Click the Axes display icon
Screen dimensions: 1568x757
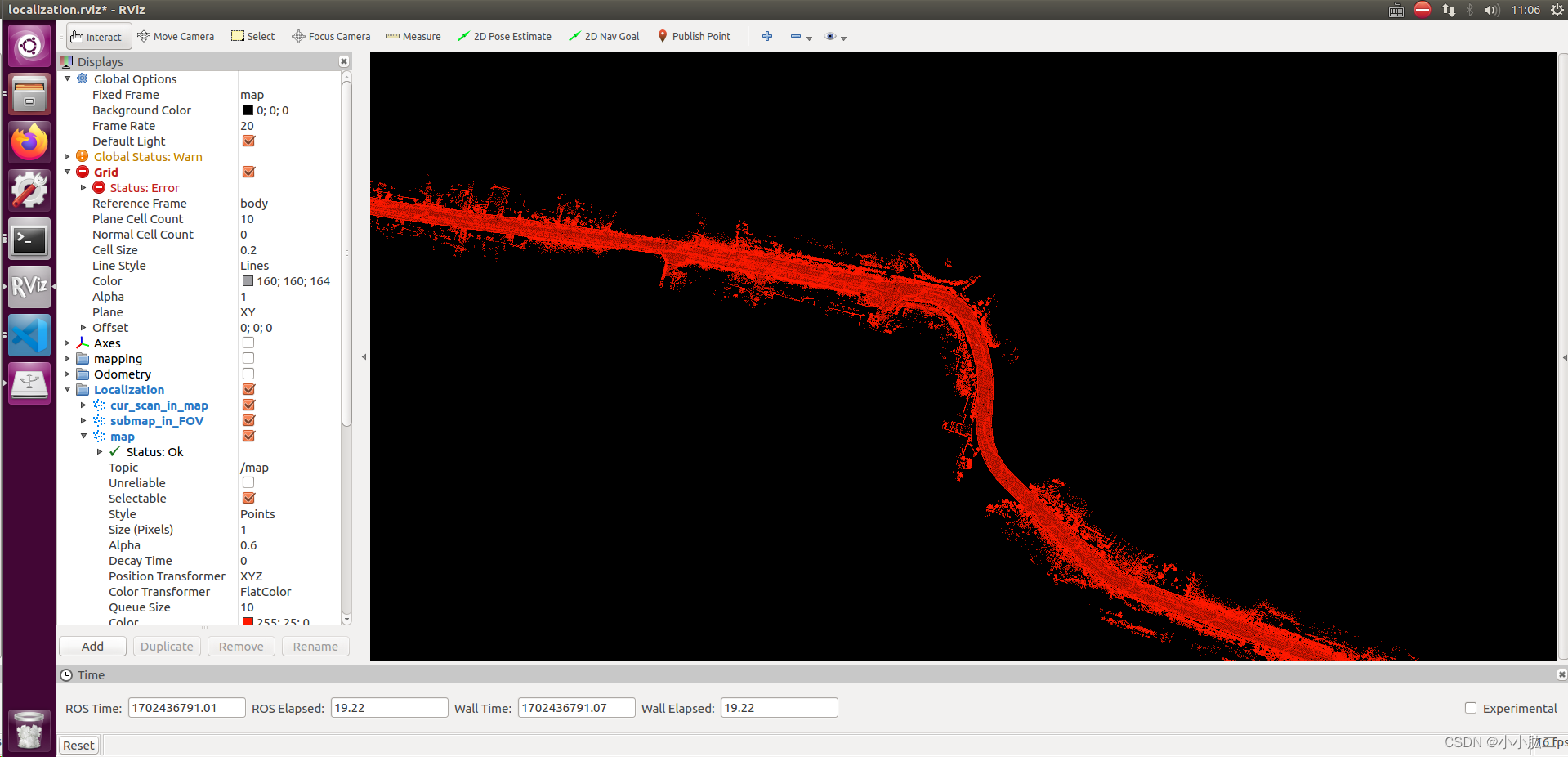[x=83, y=343]
